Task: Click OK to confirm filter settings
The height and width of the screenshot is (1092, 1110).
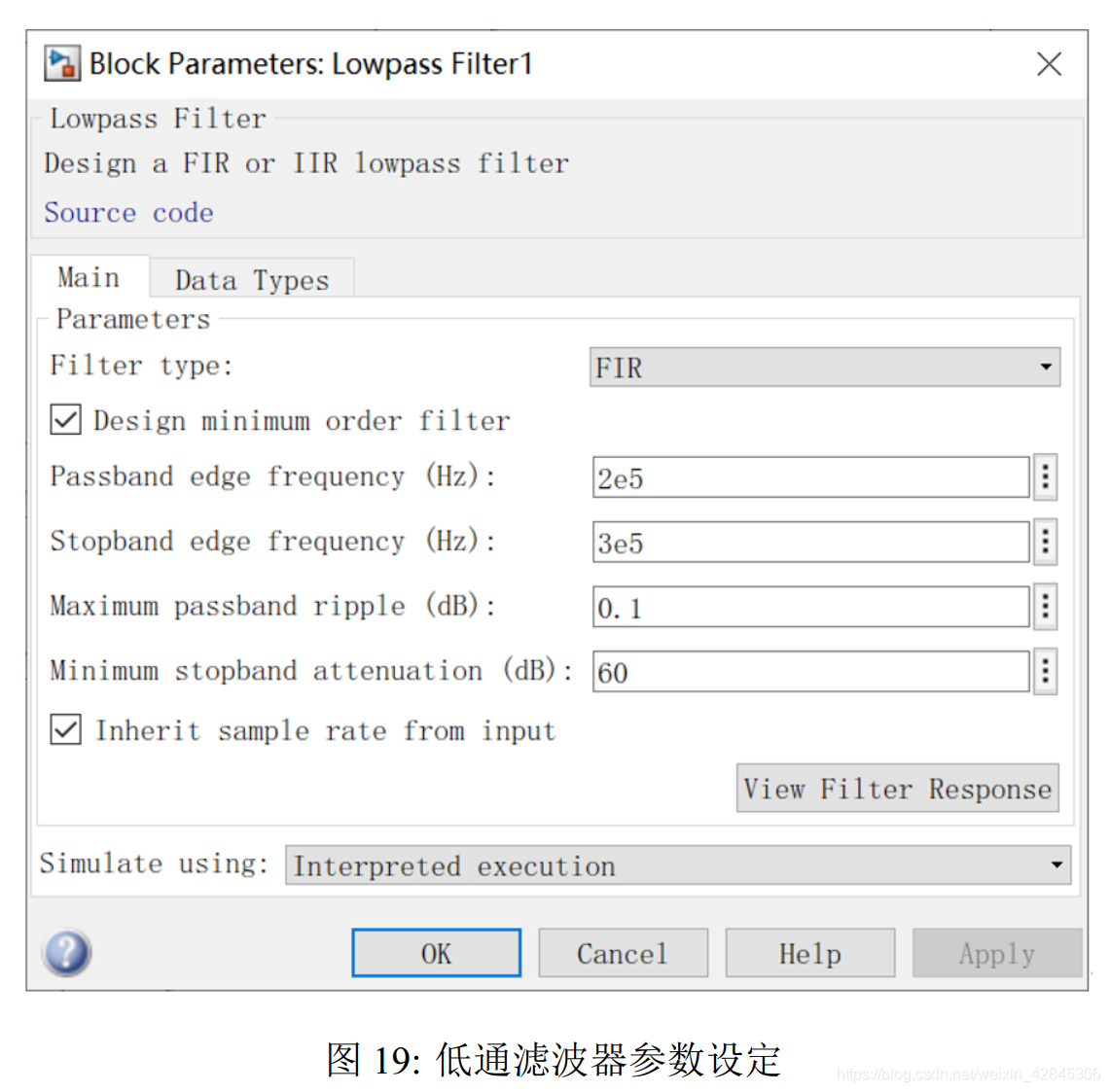Action: coord(435,953)
